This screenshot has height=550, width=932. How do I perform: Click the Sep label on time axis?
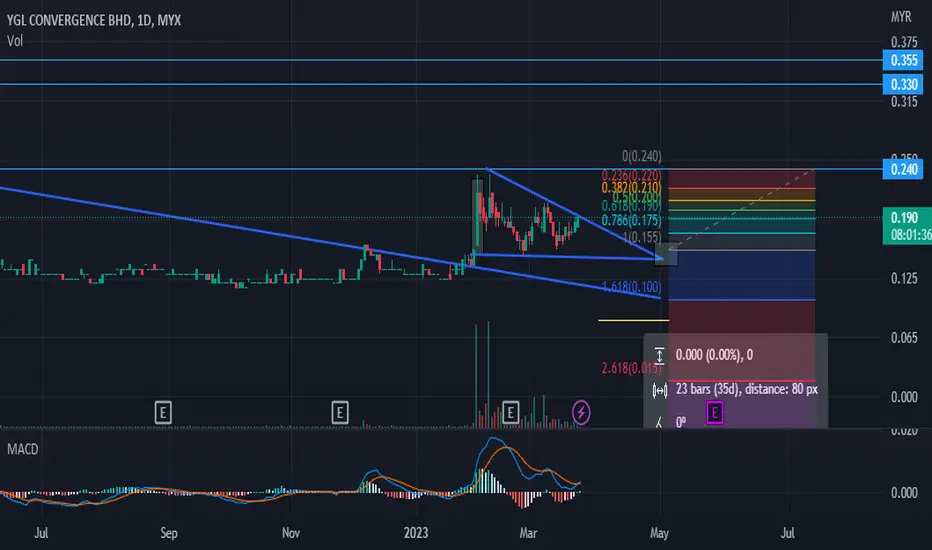pyautogui.click(x=169, y=533)
